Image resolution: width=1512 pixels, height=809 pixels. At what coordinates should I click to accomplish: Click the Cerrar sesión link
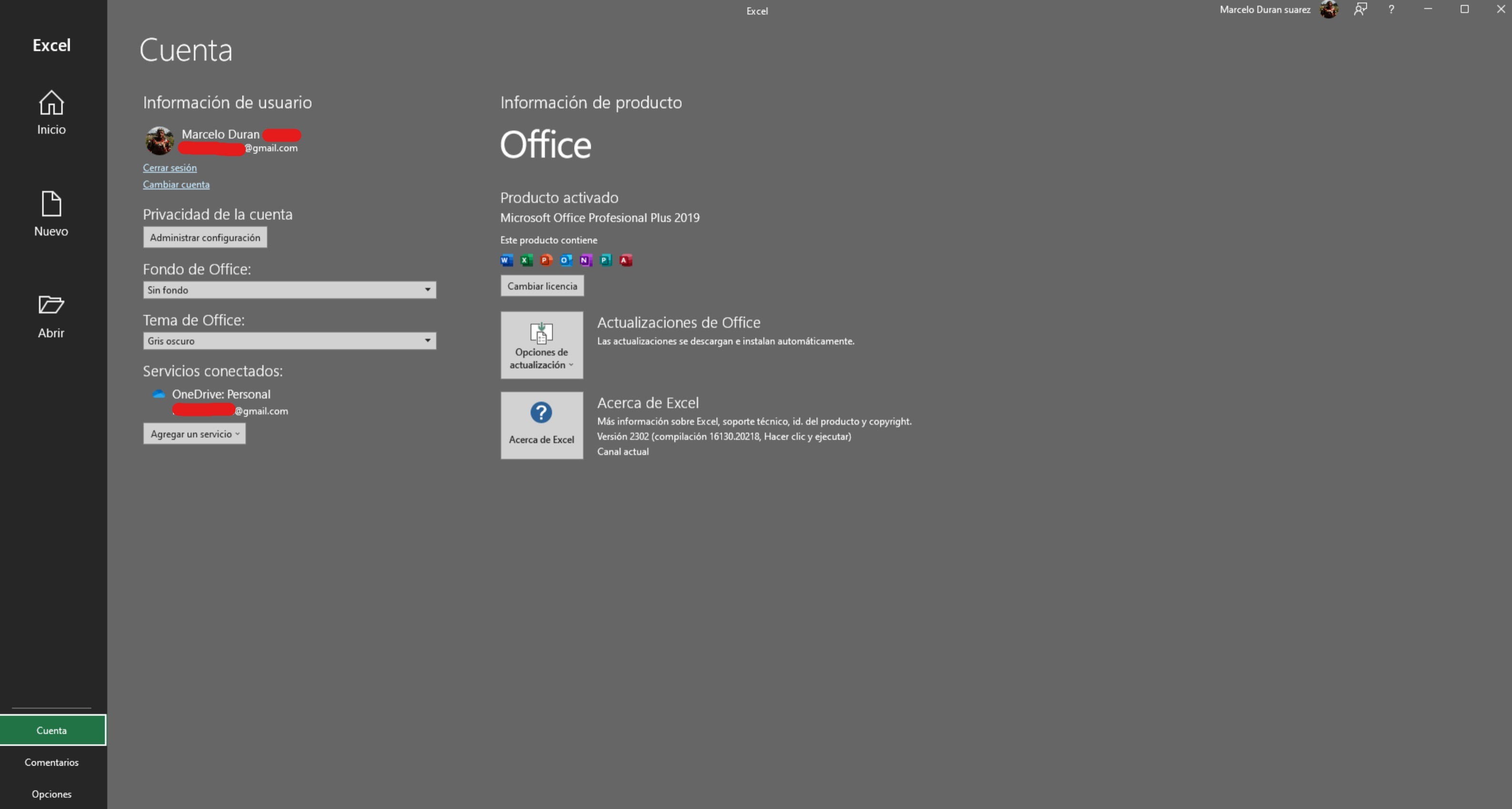(x=170, y=168)
